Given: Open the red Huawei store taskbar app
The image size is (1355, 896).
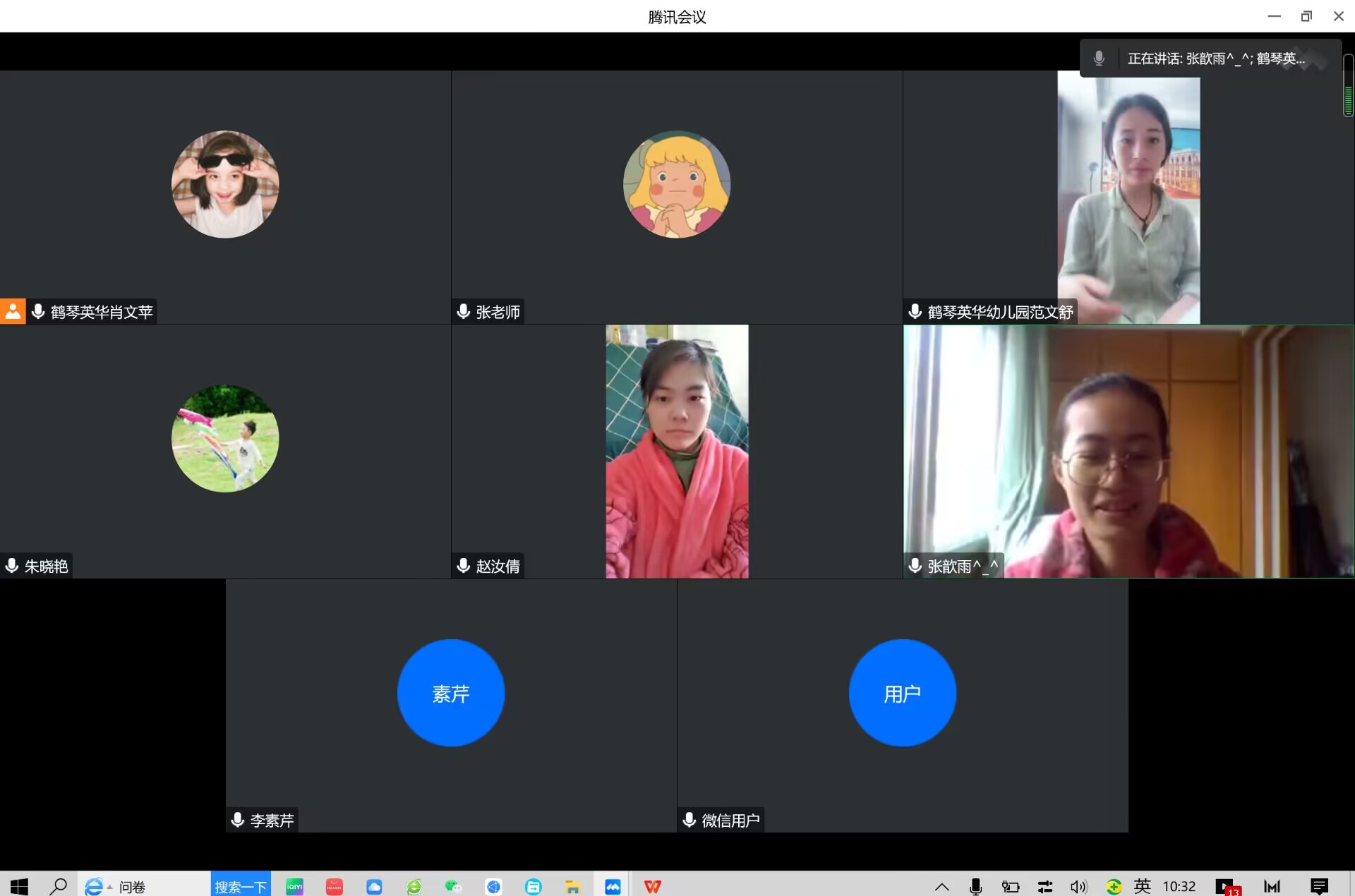Looking at the screenshot, I should tap(335, 886).
